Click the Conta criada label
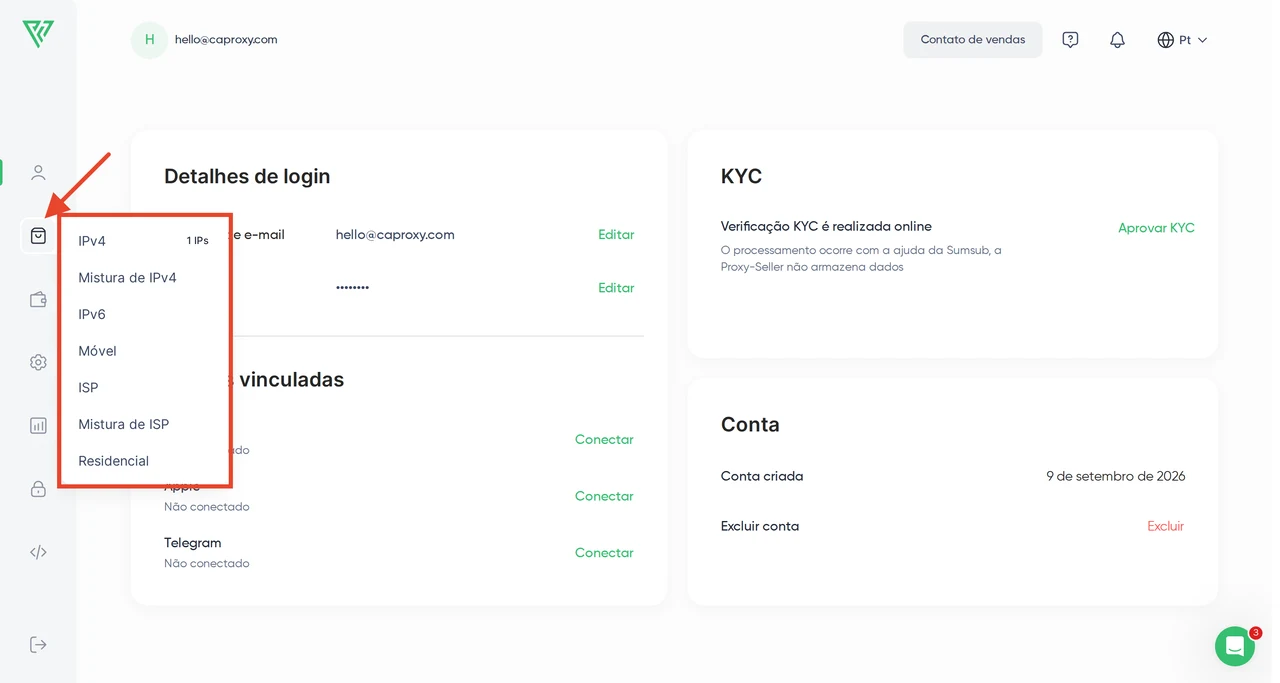Screen dimensions: 1280x683 (762, 476)
